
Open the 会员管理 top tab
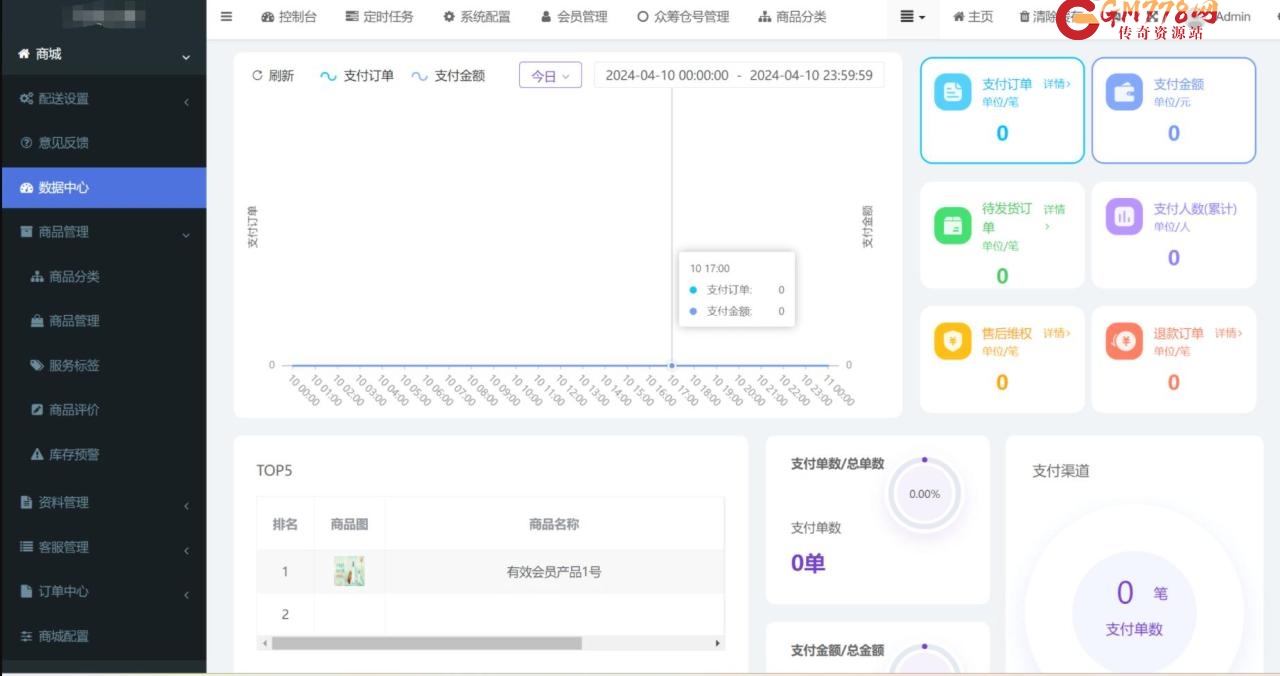[574, 17]
